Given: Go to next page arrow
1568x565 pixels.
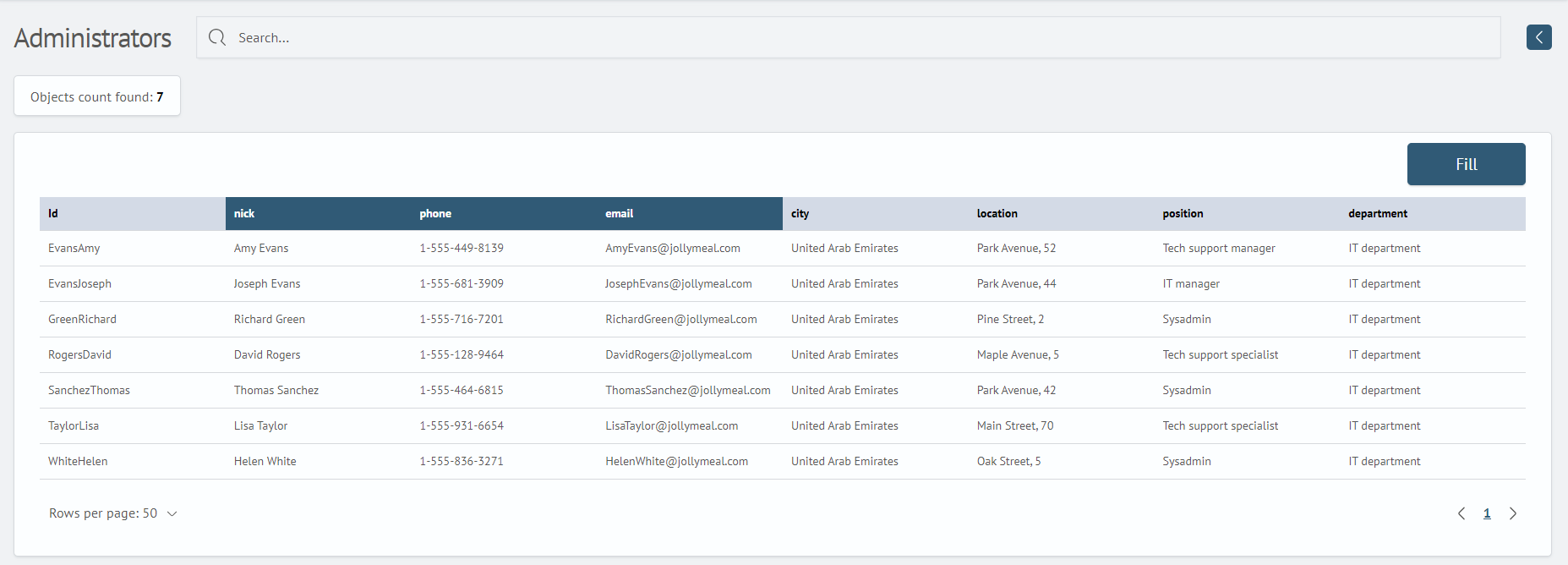Looking at the screenshot, I should 1513,513.
